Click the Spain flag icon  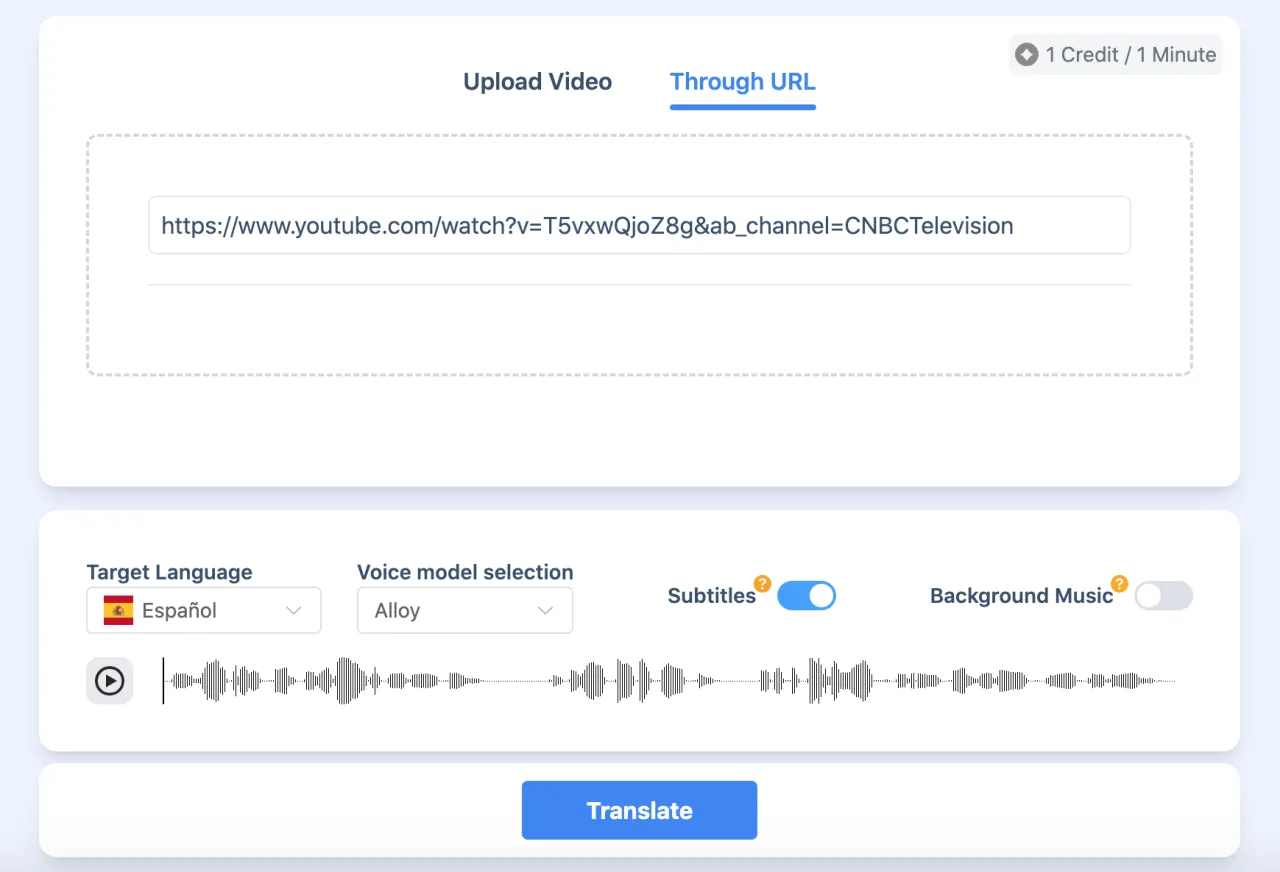[118, 610]
